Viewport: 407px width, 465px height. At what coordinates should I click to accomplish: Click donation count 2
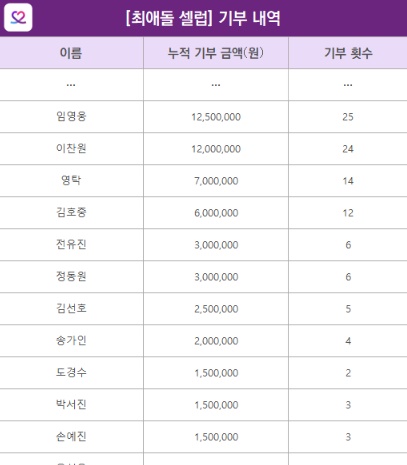click(348, 373)
